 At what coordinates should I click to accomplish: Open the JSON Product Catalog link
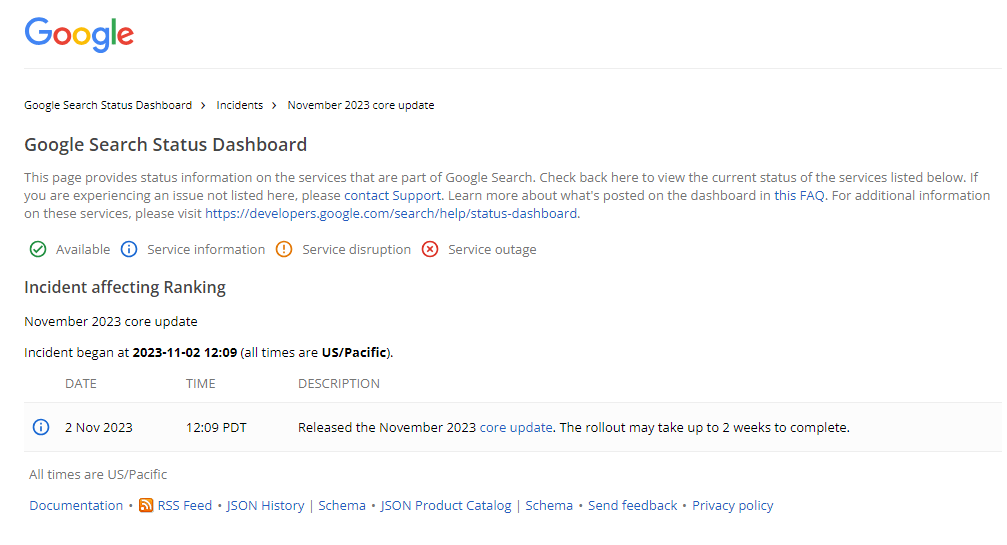coord(446,505)
